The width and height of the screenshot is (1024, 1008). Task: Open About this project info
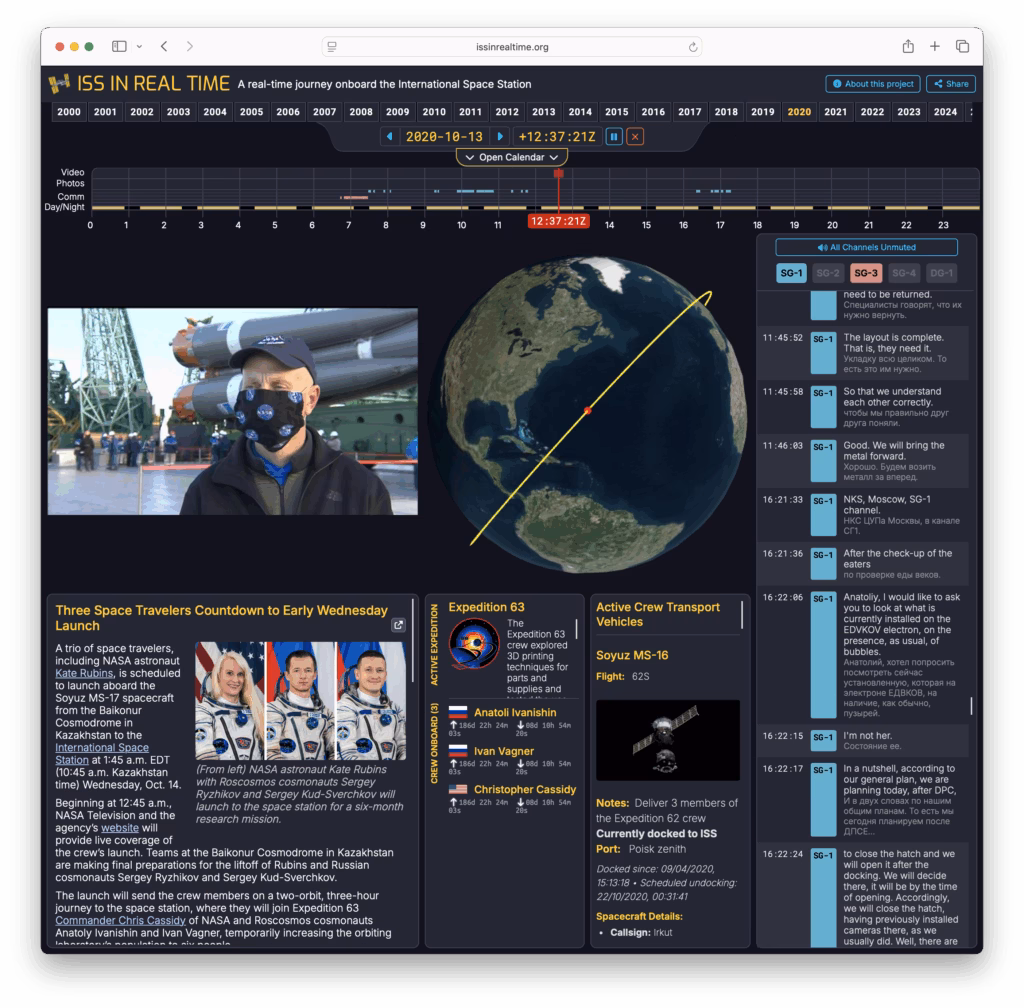(872, 84)
